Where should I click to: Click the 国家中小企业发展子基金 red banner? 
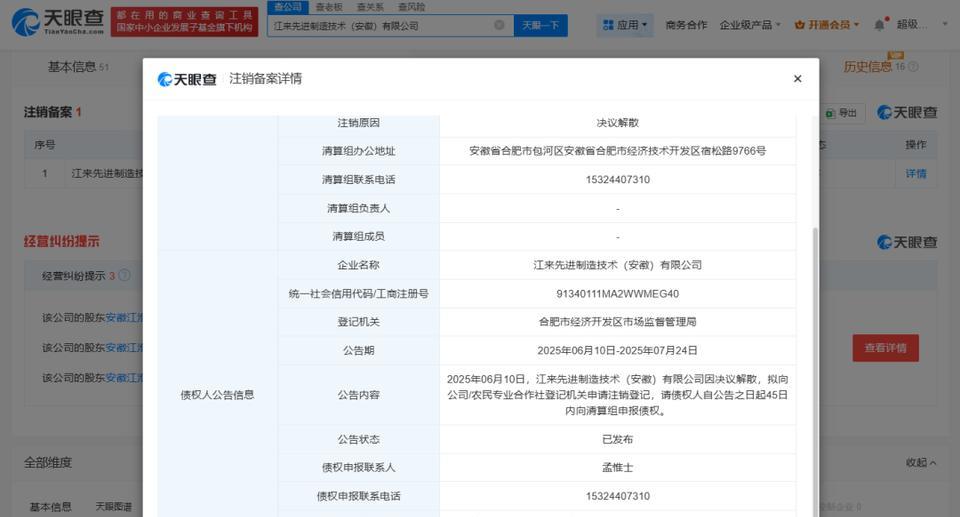184,21
